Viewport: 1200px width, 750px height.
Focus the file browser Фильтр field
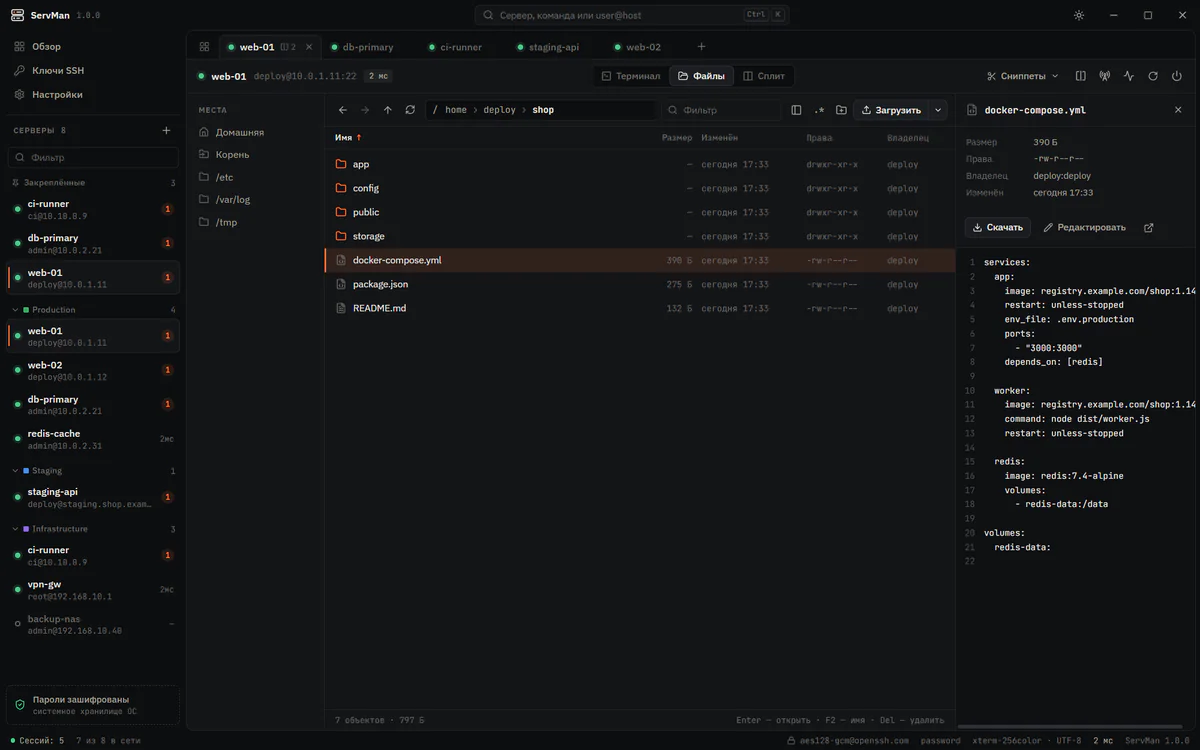pyautogui.click(x=721, y=110)
